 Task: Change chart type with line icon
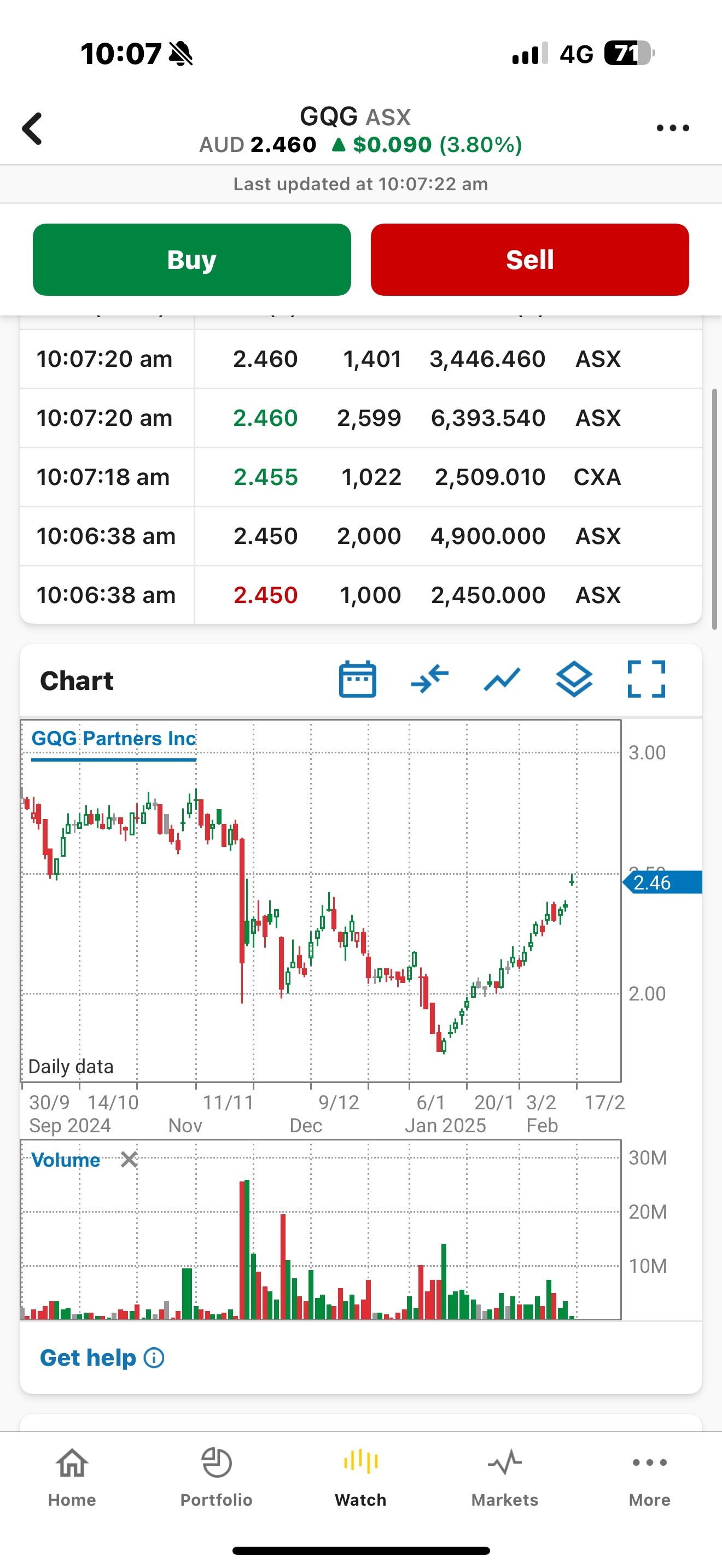click(502, 680)
